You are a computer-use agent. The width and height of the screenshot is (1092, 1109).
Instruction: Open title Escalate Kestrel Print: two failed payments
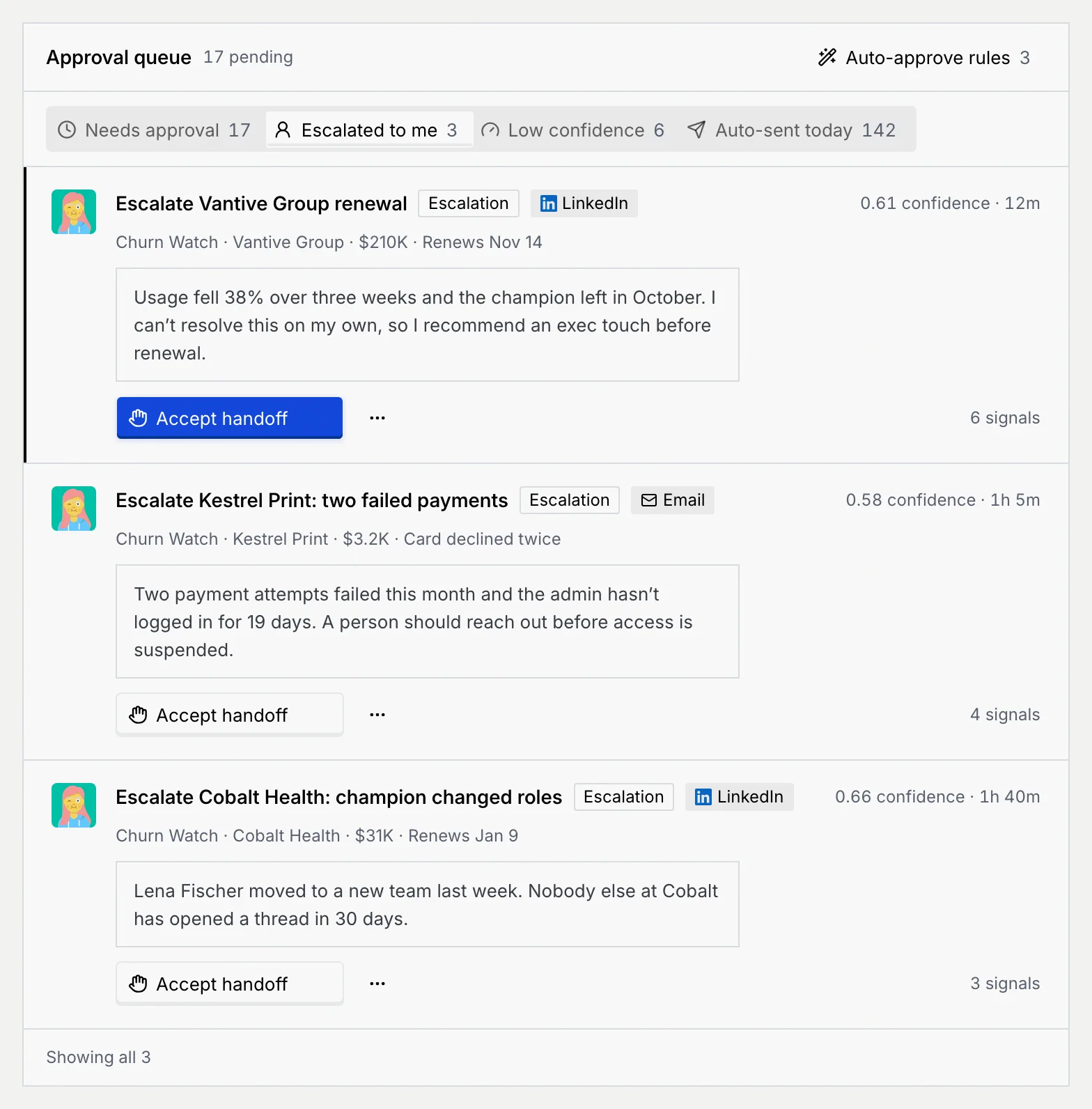(x=312, y=500)
